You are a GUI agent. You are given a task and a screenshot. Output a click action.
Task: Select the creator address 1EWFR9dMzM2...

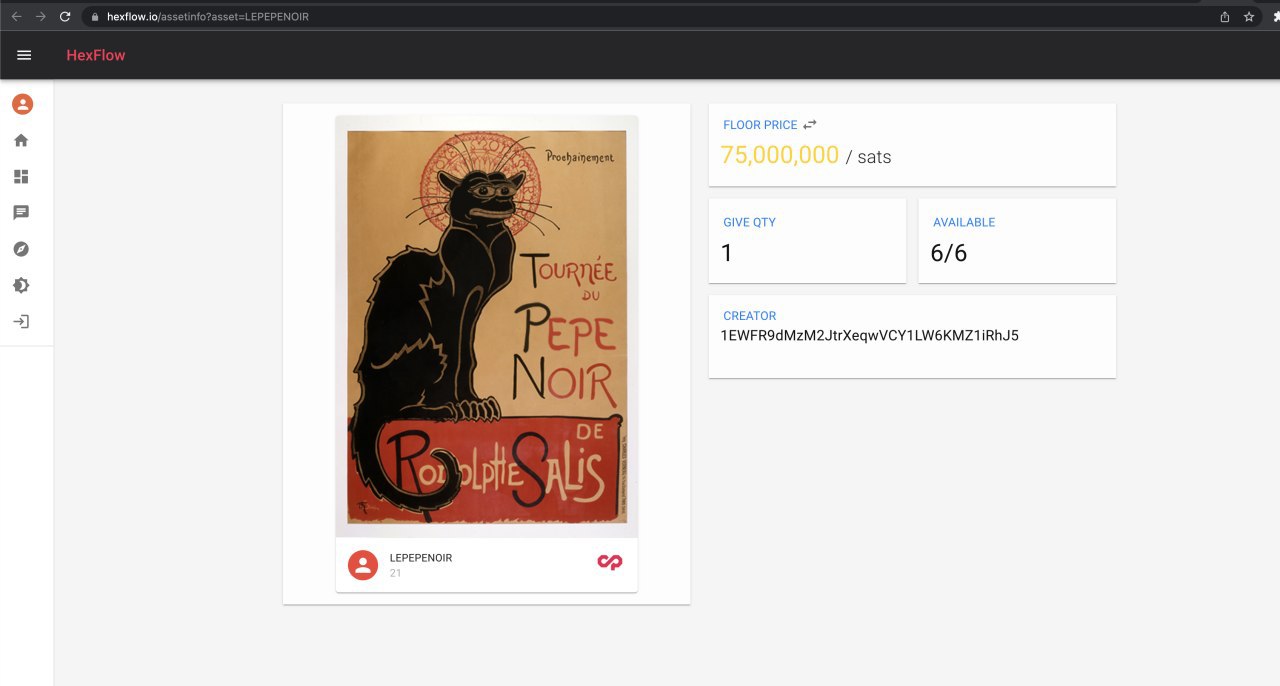click(x=870, y=336)
